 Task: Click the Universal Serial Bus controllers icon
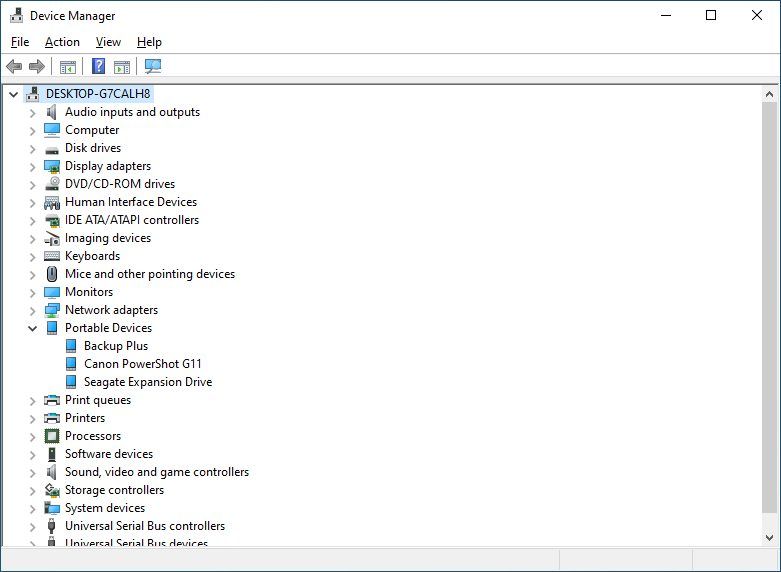pos(51,526)
